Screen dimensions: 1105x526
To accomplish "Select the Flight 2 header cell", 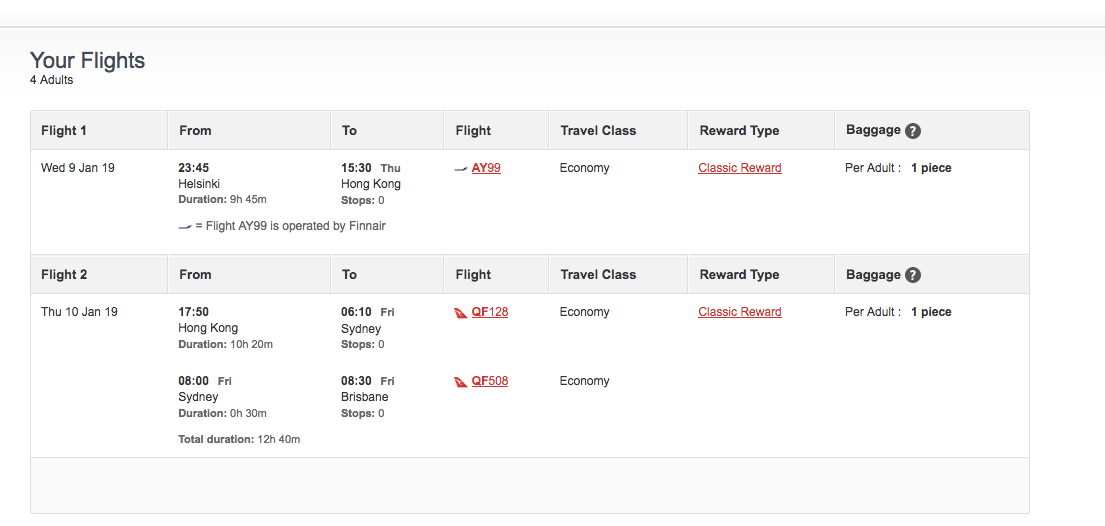I will (x=64, y=274).
